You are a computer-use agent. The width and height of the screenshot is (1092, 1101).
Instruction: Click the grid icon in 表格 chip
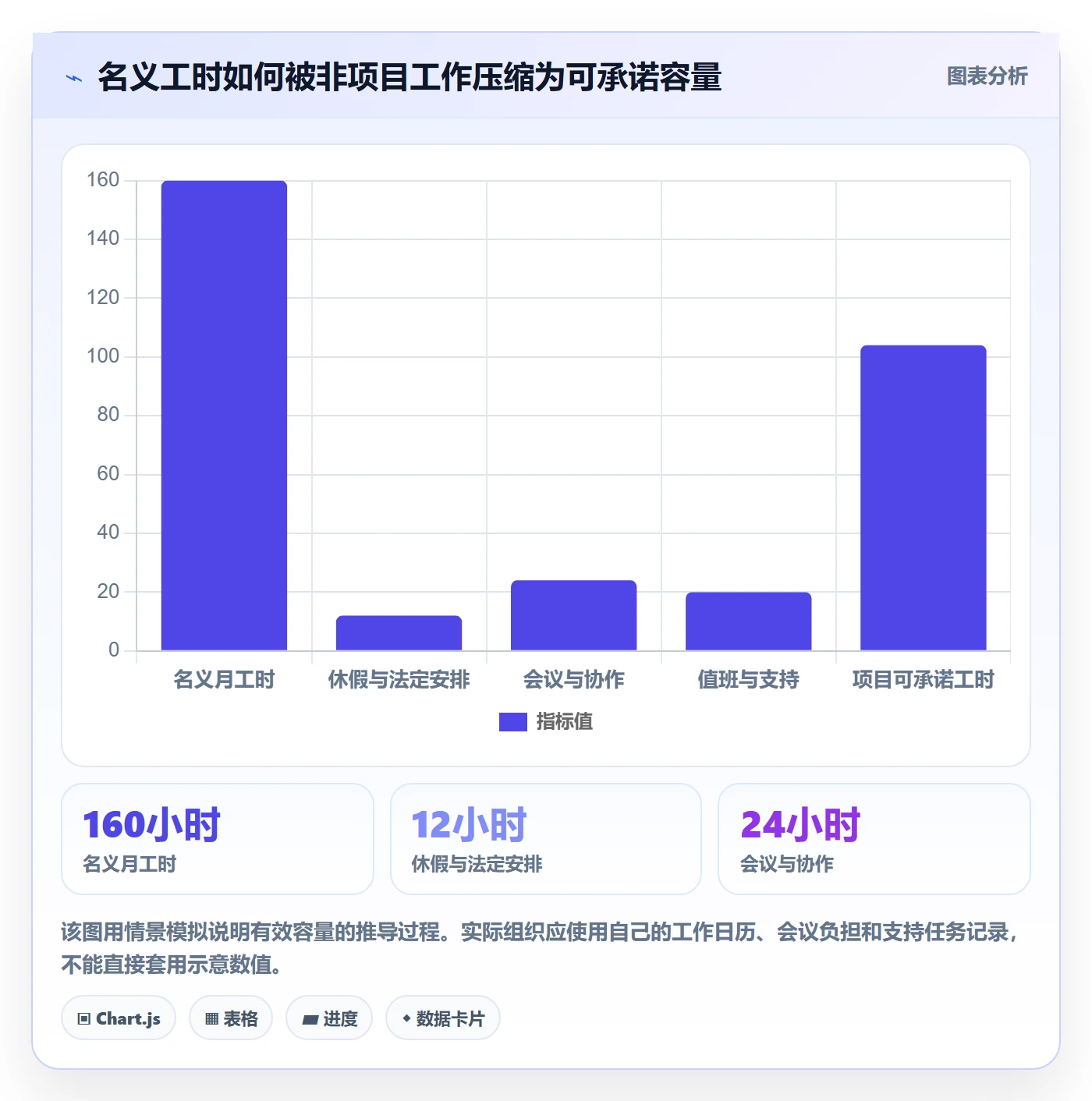(211, 1019)
